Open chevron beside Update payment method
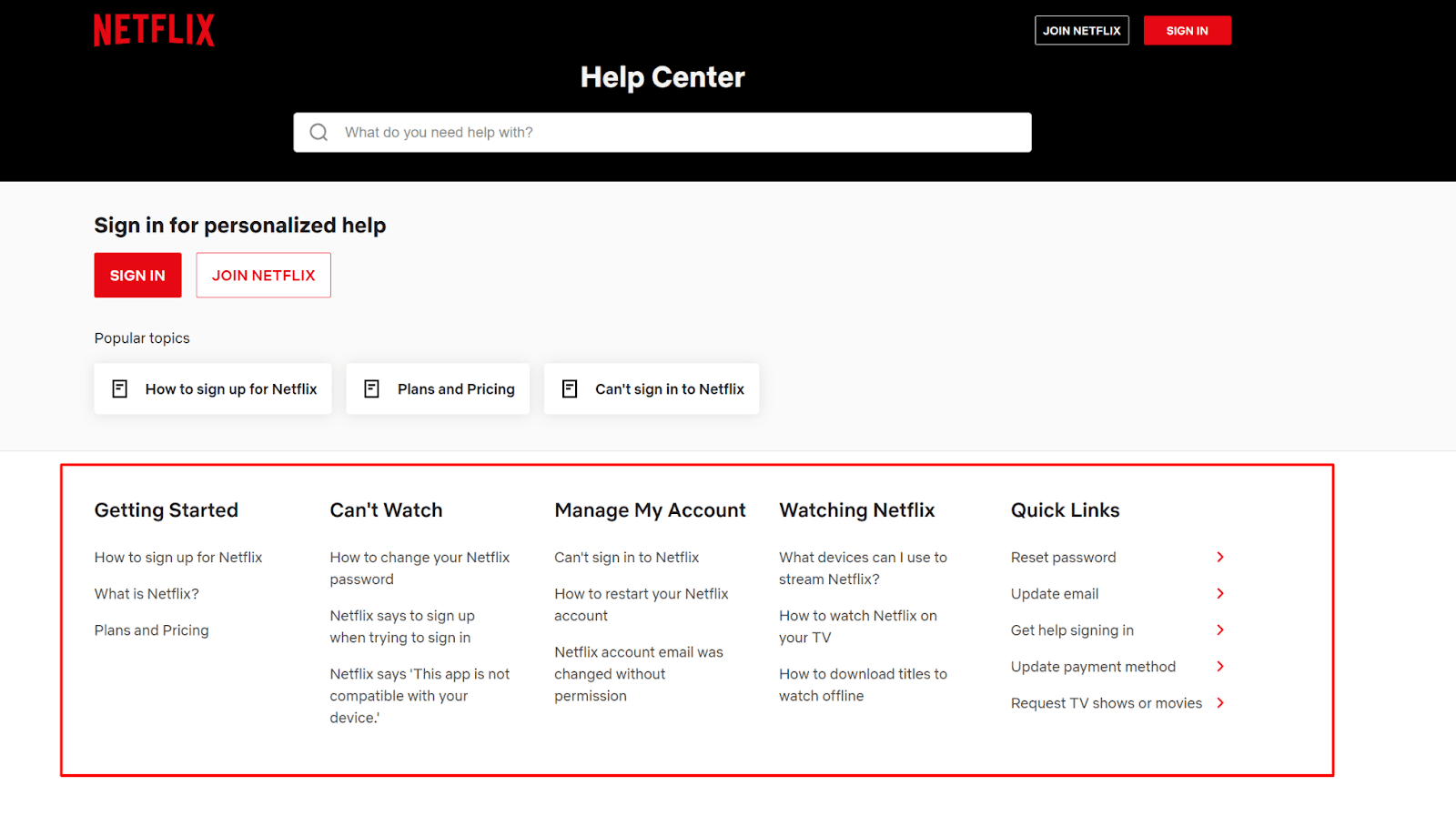The height and width of the screenshot is (836, 1456). (x=1220, y=667)
